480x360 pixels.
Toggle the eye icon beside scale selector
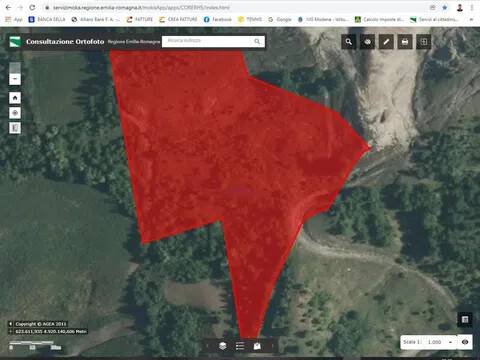465,342
